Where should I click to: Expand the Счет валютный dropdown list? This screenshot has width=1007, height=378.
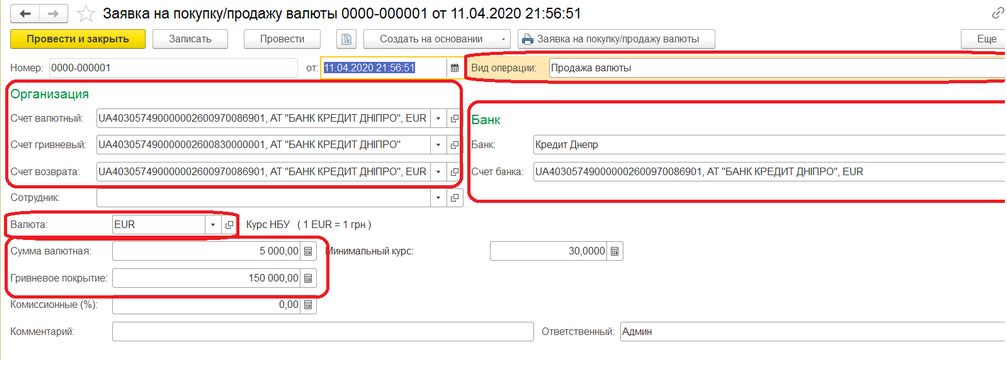point(438,118)
